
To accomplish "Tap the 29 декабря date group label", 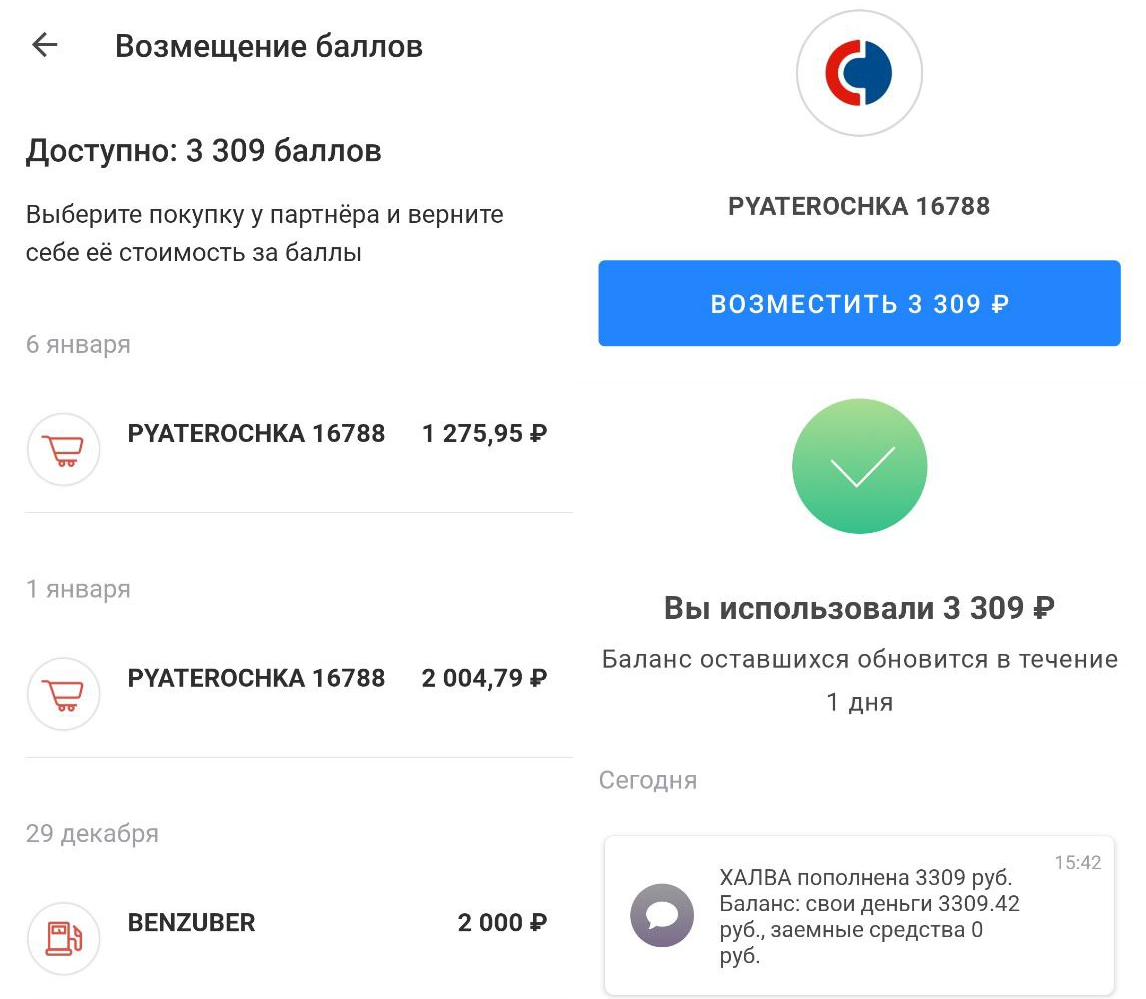I will tap(92, 832).
